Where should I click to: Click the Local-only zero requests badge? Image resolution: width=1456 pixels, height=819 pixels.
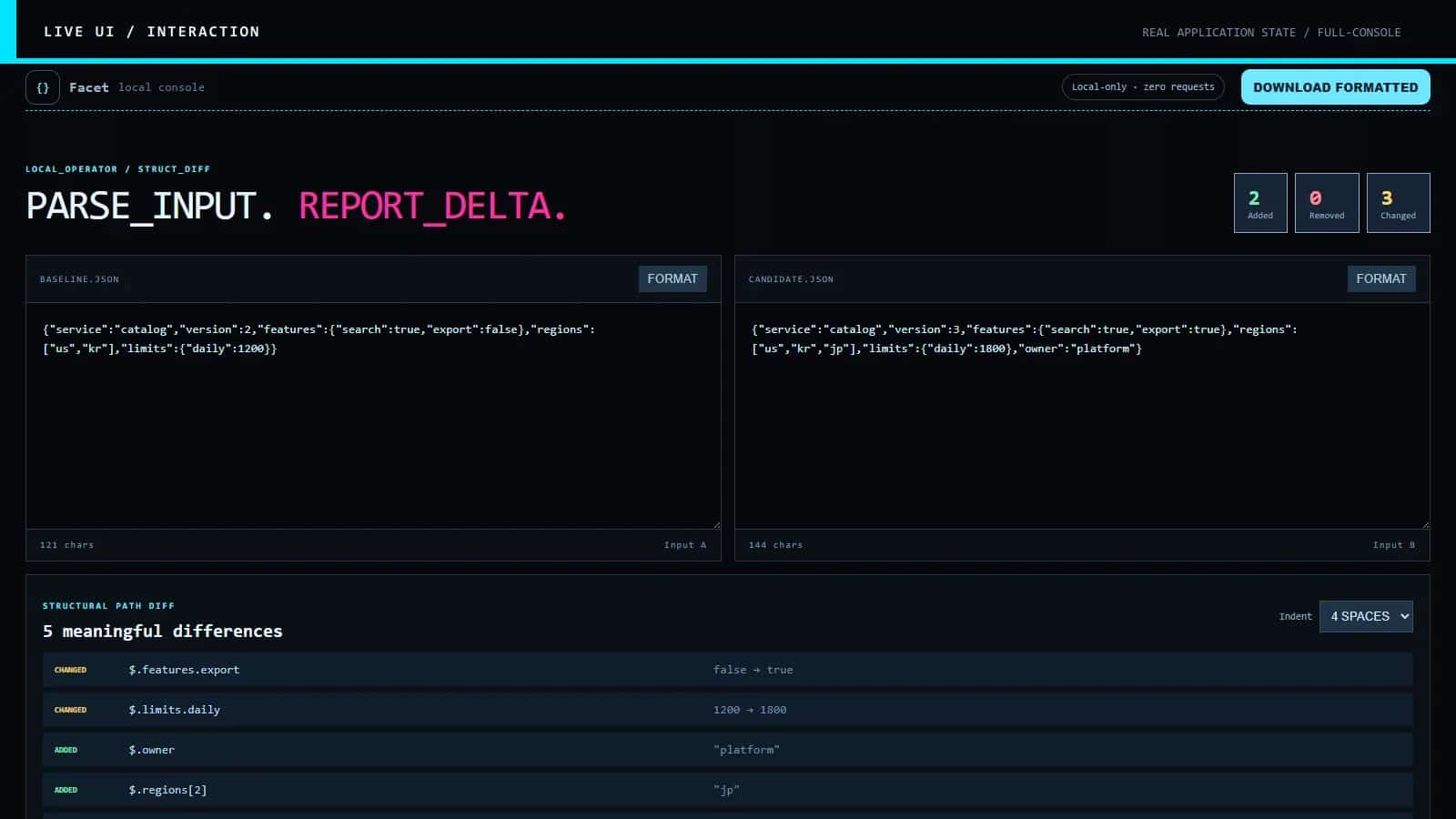(x=1143, y=87)
